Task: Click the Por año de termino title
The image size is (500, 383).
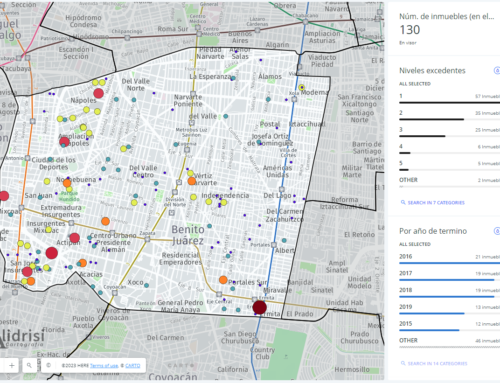Action: [x=433, y=231]
